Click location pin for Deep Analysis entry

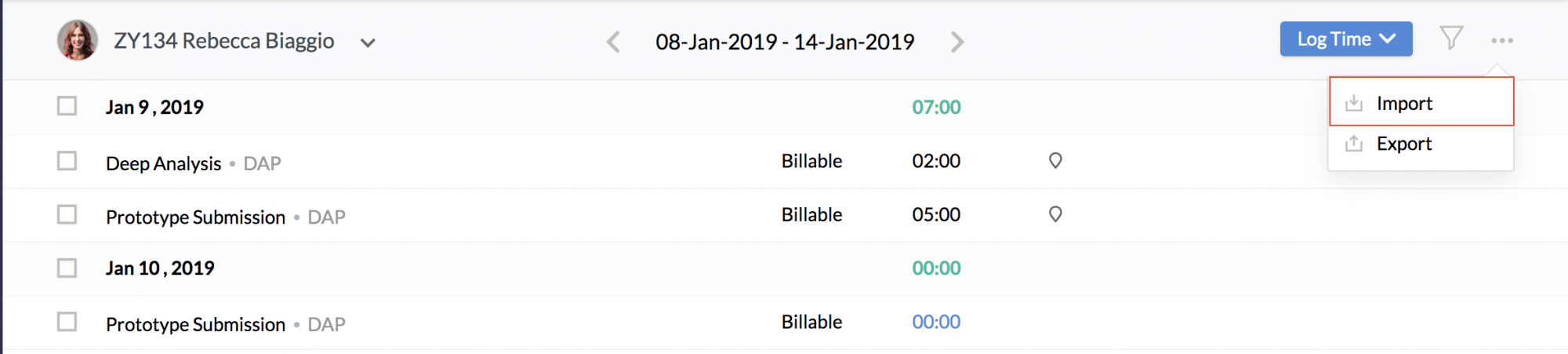(1055, 161)
